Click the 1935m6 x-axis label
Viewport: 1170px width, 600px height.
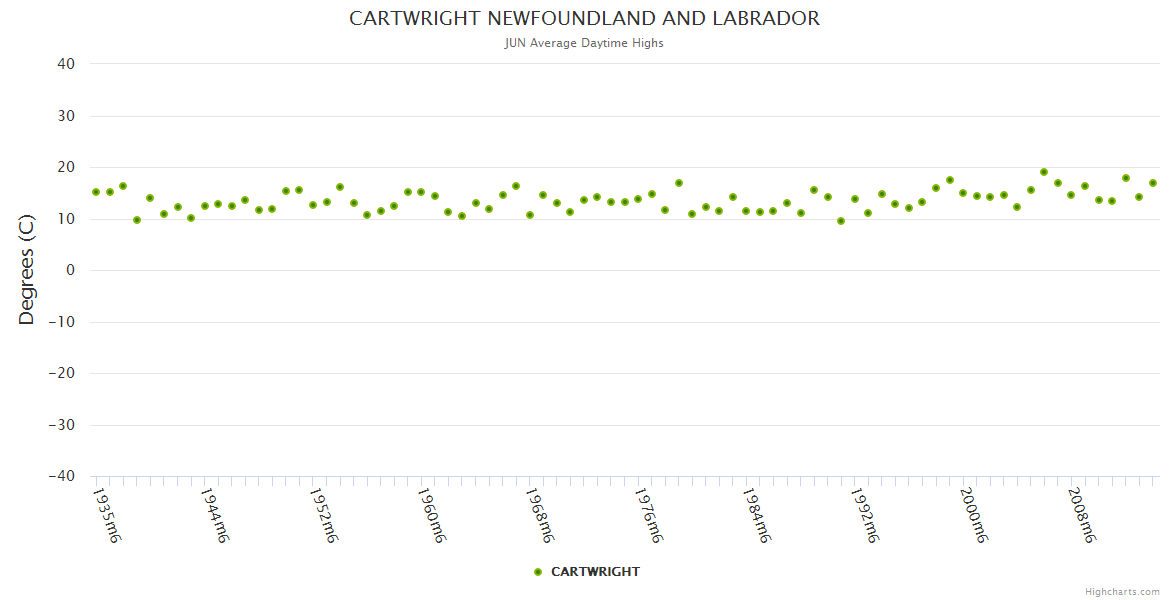point(107,515)
